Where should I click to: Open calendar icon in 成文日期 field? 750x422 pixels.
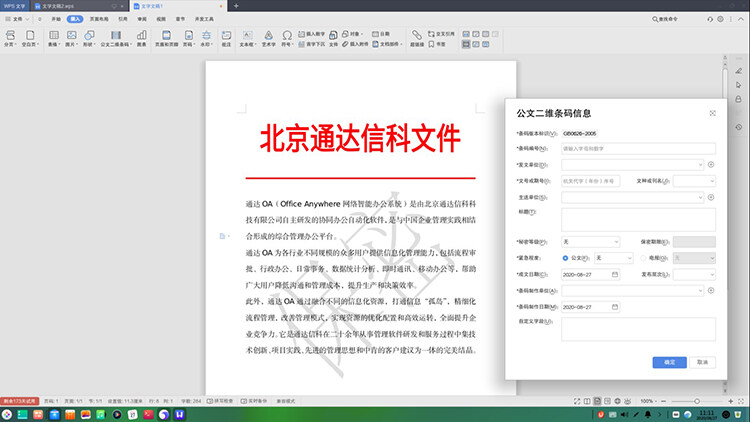coord(615,274)
